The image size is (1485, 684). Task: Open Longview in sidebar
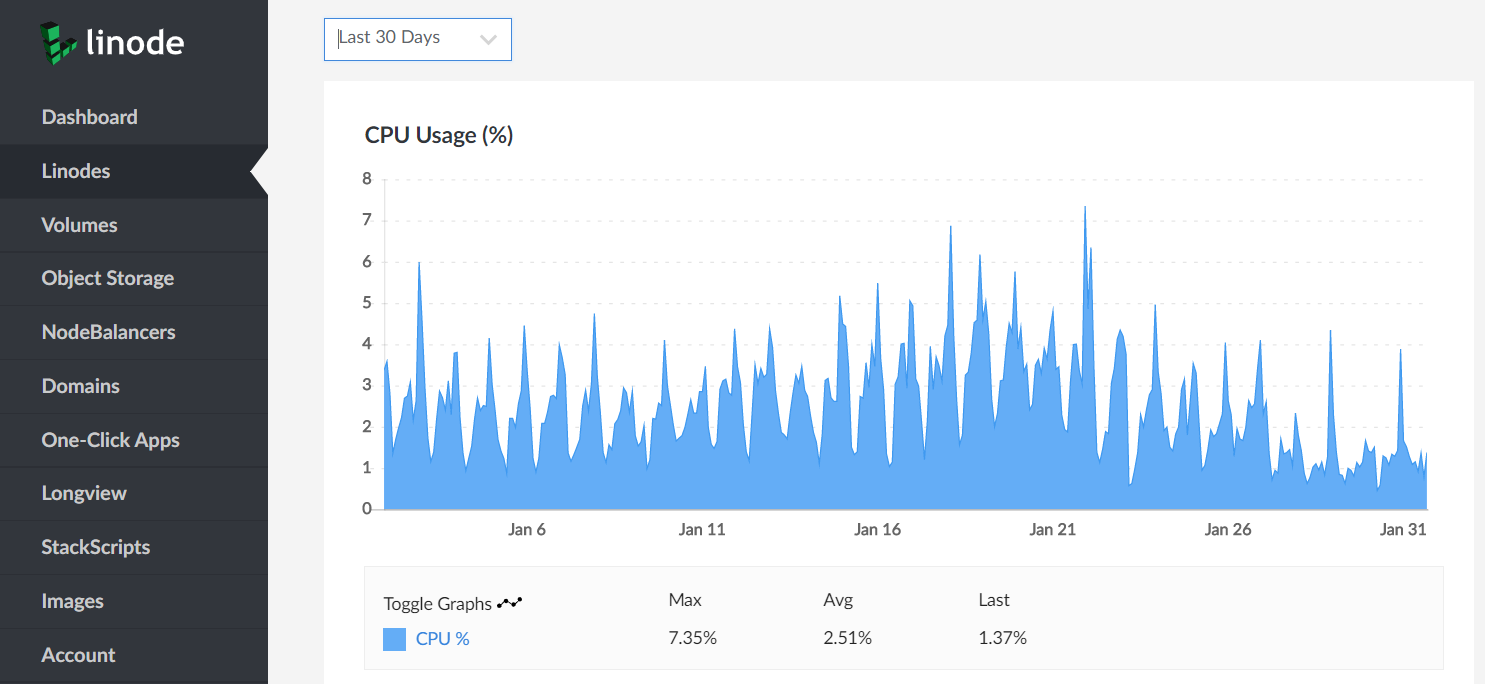[84, 493]
